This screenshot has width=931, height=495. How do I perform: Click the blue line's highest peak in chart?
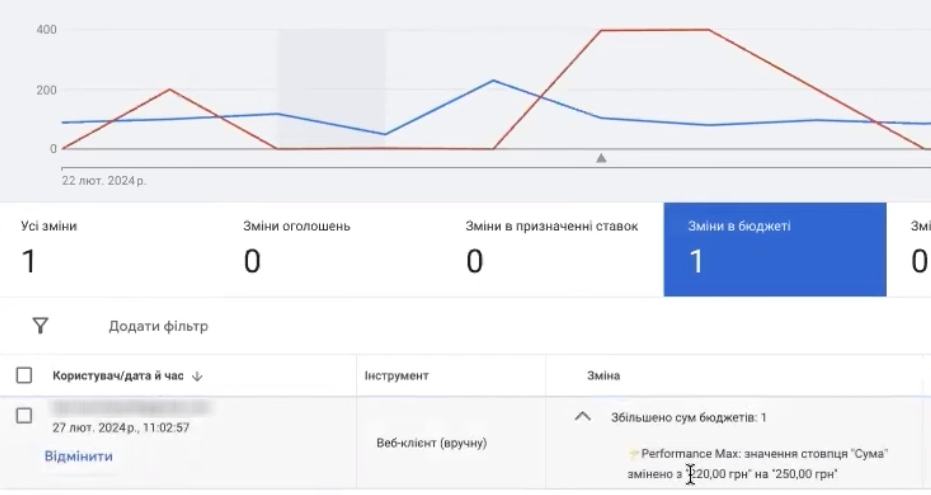(493, 81)
